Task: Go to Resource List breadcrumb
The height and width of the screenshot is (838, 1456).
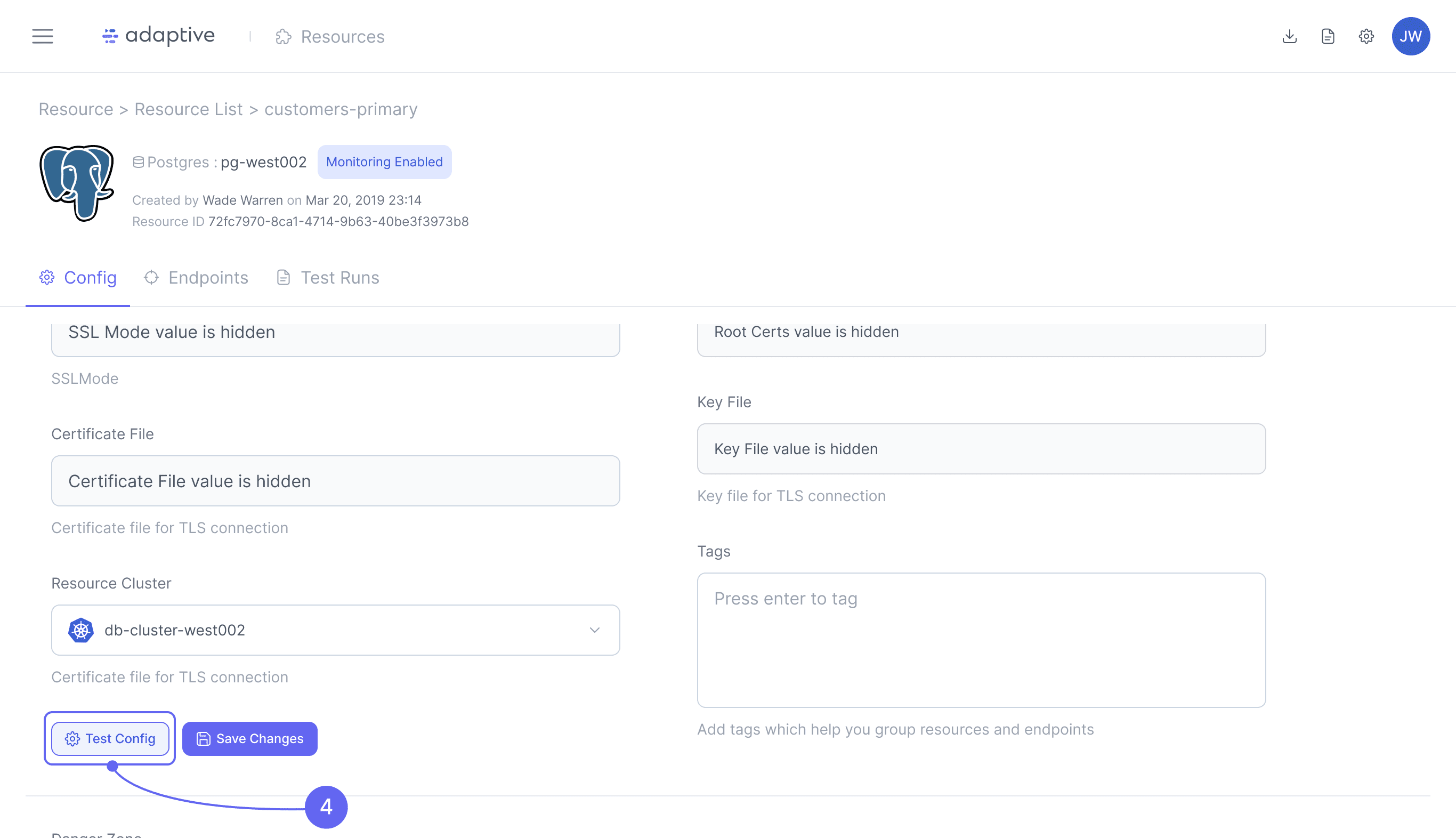Action: 189,109
